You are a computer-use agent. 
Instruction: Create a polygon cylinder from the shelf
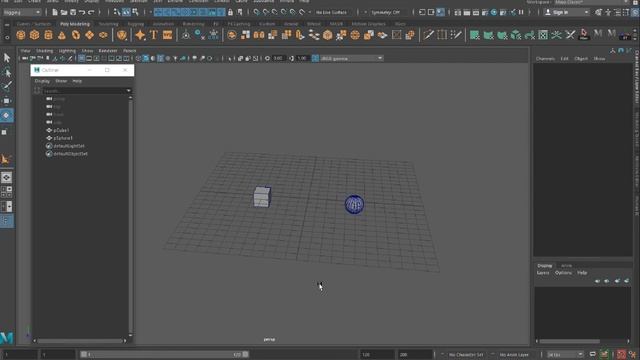point(48,36)
